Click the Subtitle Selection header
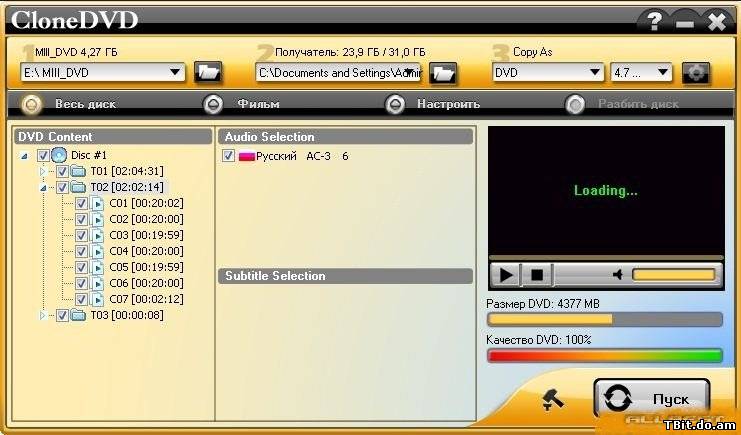 [345, 276]
